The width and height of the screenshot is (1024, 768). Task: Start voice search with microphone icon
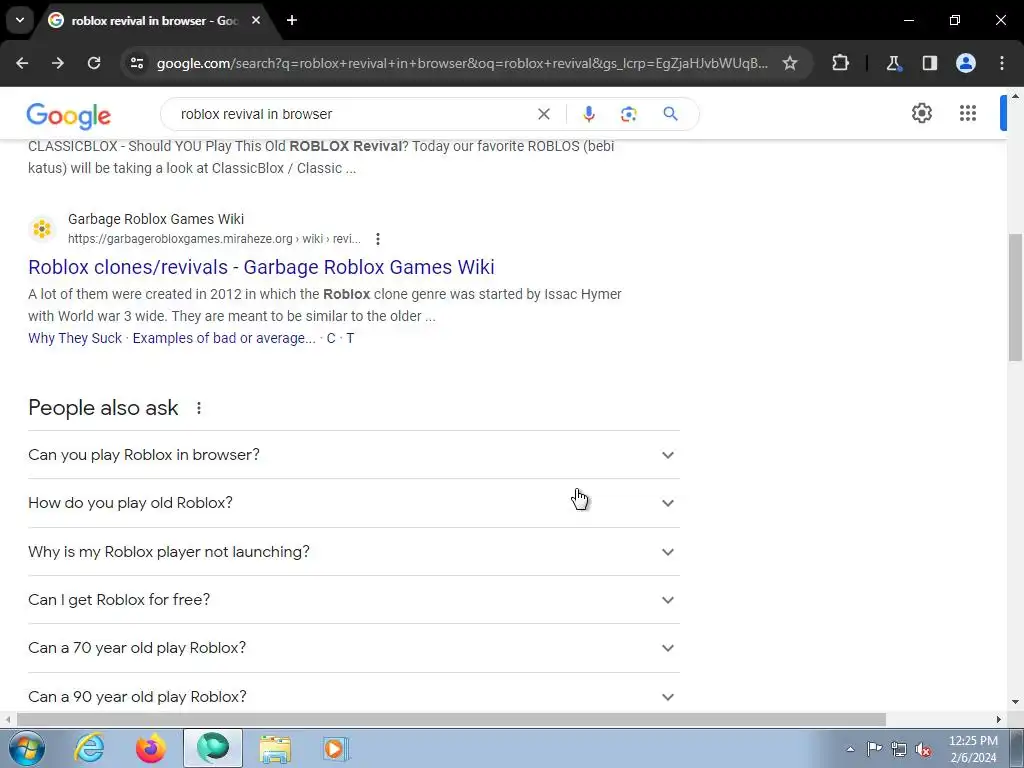click(588, 114)
